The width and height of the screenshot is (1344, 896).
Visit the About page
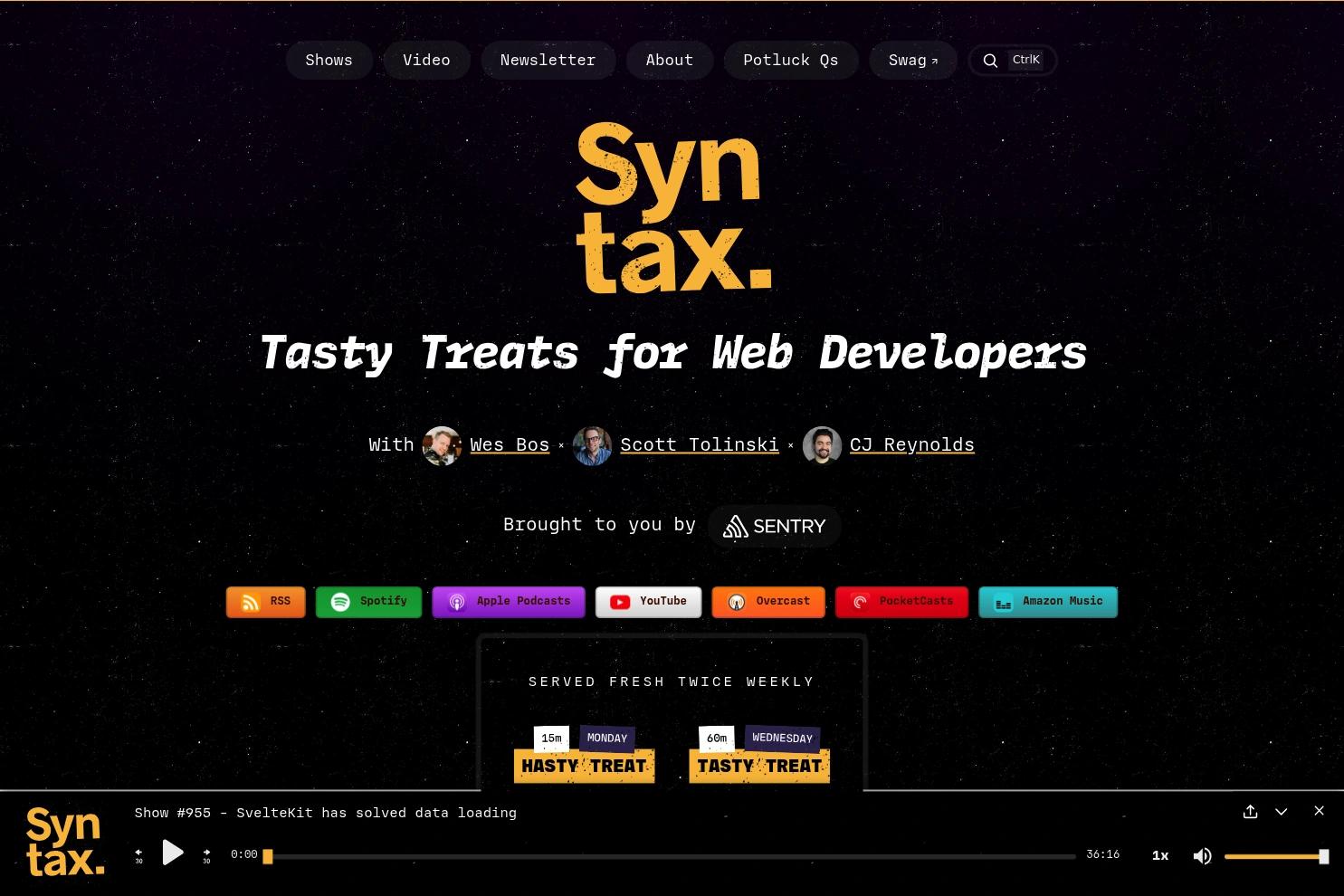669,60
